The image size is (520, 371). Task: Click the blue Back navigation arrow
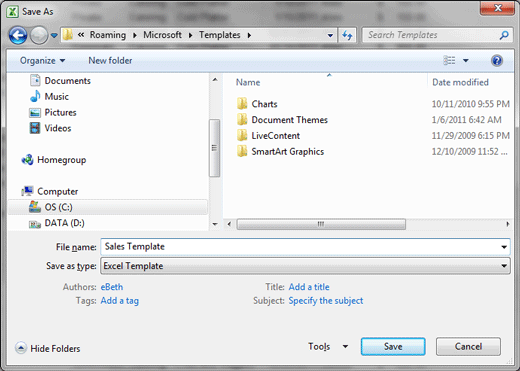coord(18,35)
